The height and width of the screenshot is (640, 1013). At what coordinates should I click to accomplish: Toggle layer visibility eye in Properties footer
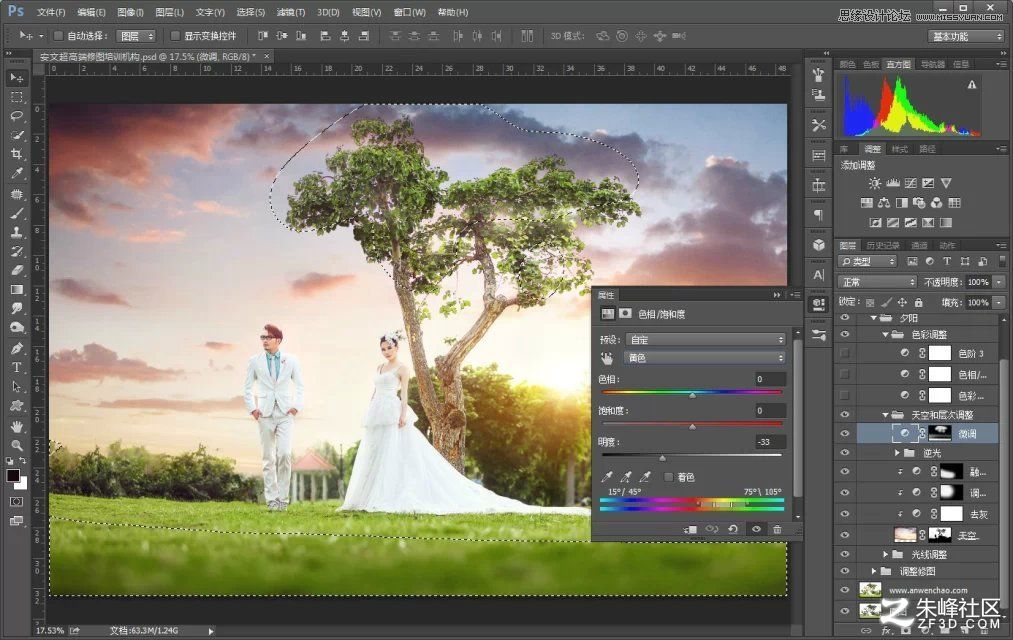pos(756,530)
